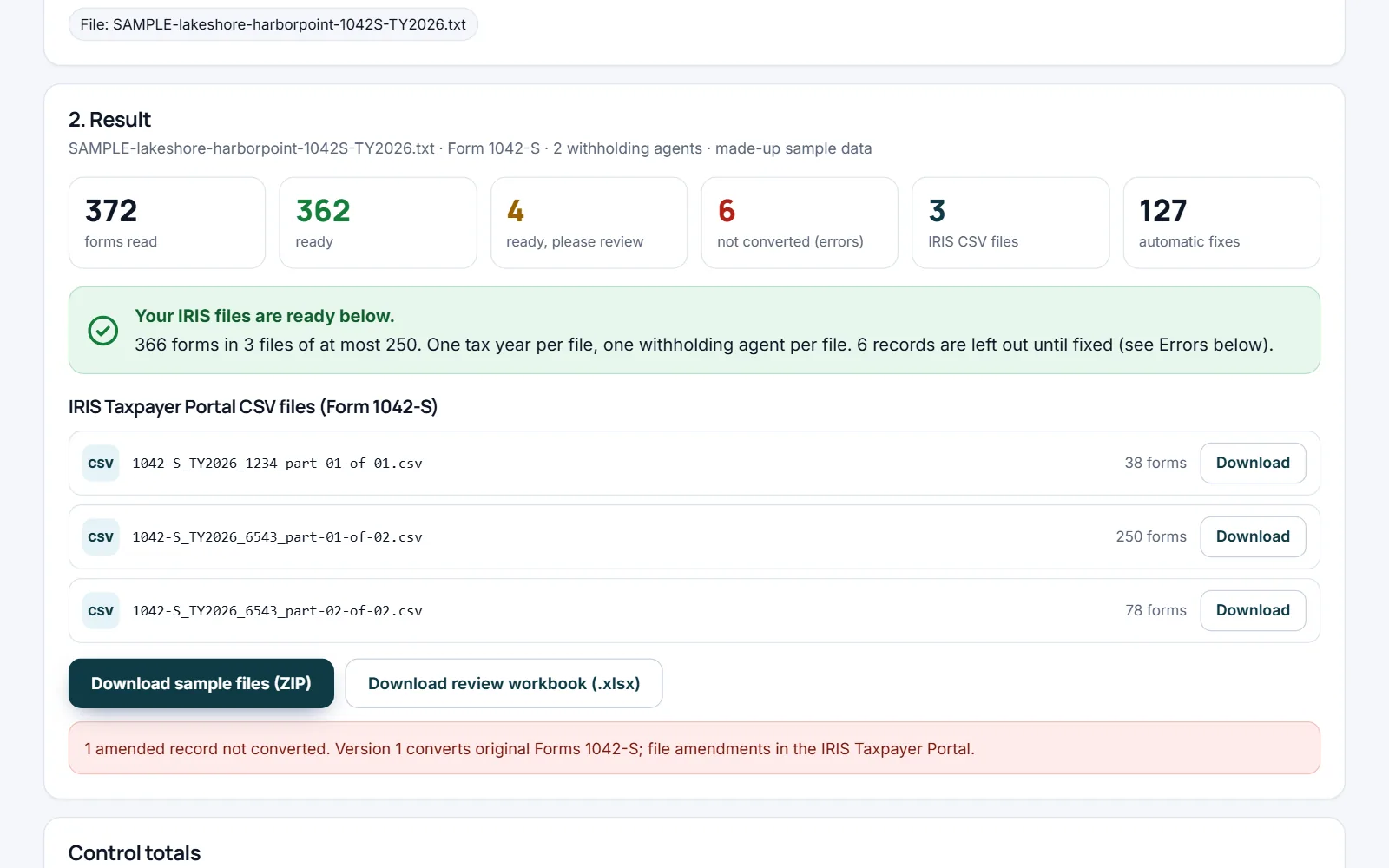The image size is (1389, 868).
Task: Select the 372 forms read card
Action: tap(167, 223)
